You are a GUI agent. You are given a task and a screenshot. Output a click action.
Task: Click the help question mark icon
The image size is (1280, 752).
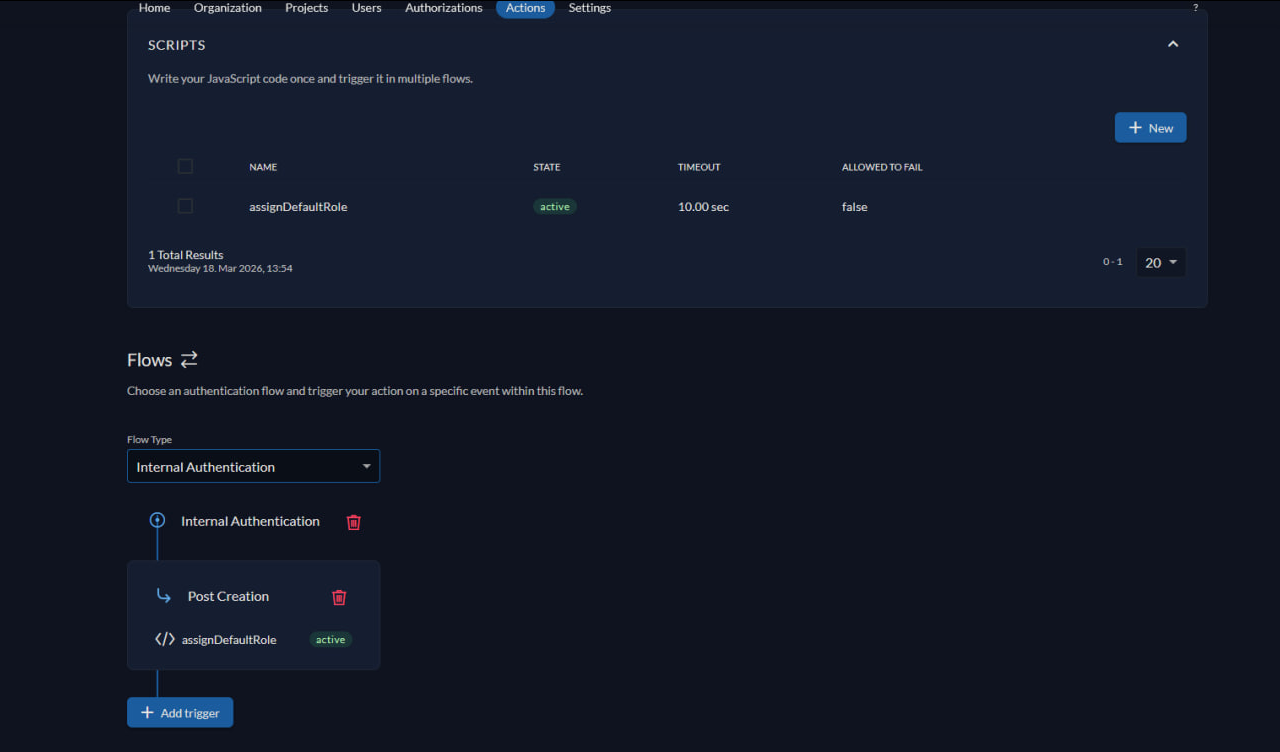1195,8
